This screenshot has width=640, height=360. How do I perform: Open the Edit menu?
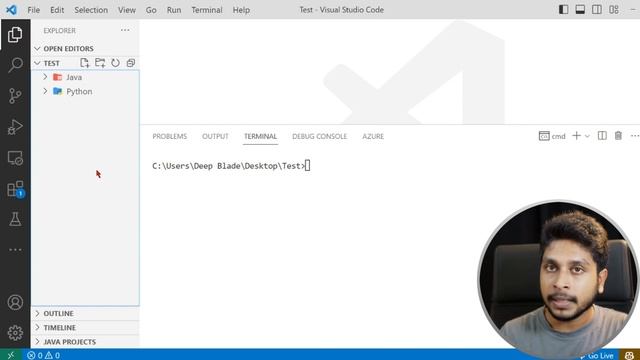point(57,10)
